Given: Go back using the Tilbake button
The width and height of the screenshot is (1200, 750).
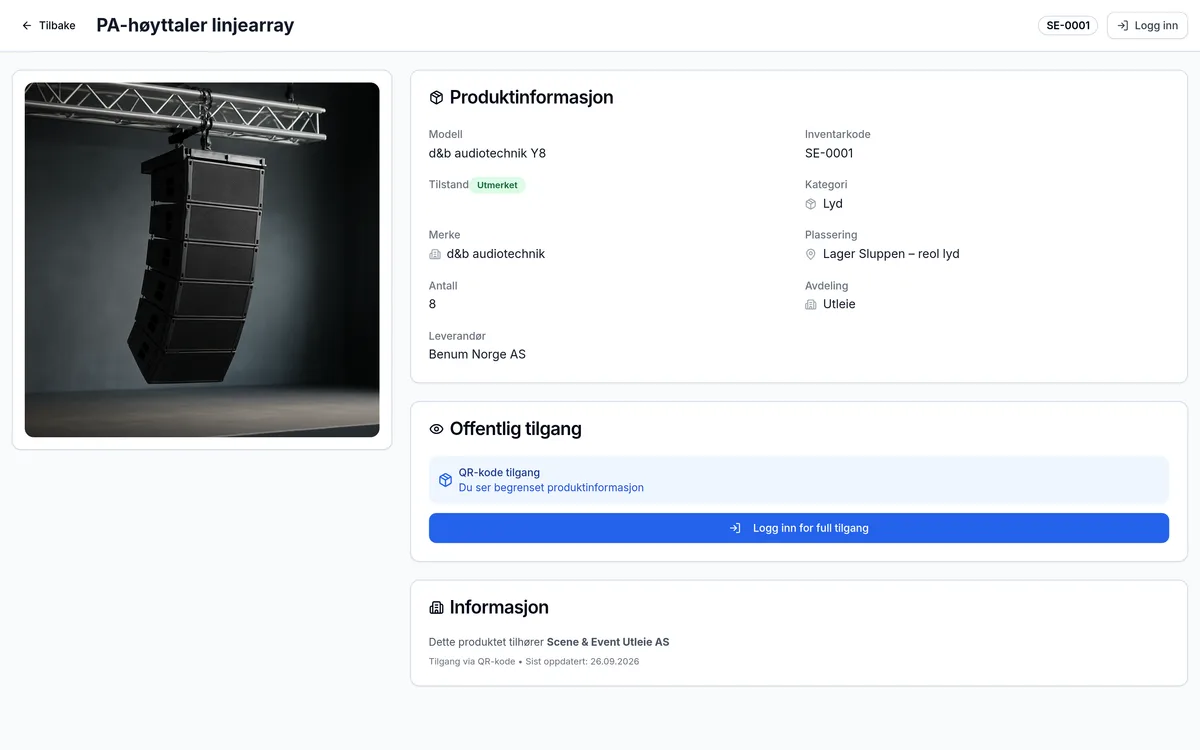Looking at the screenshot, I should point(48,26).
